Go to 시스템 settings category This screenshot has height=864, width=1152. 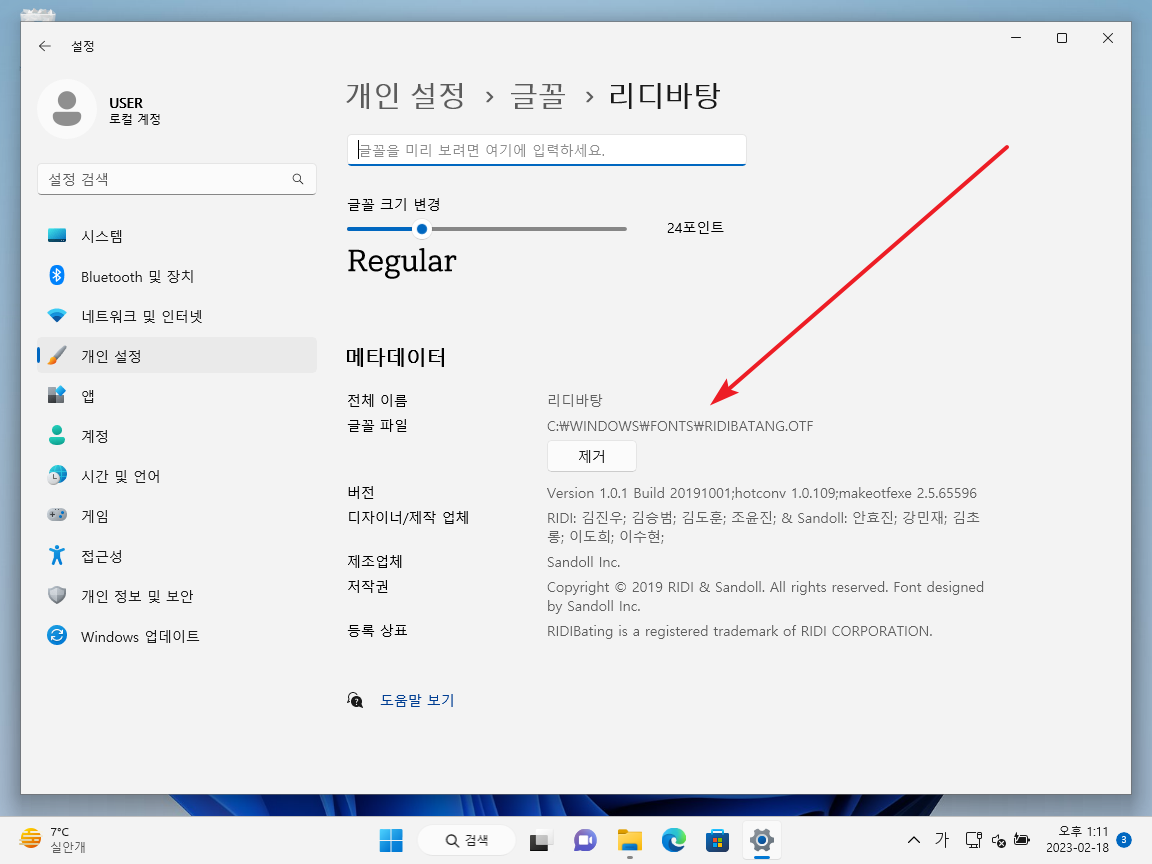177,236
